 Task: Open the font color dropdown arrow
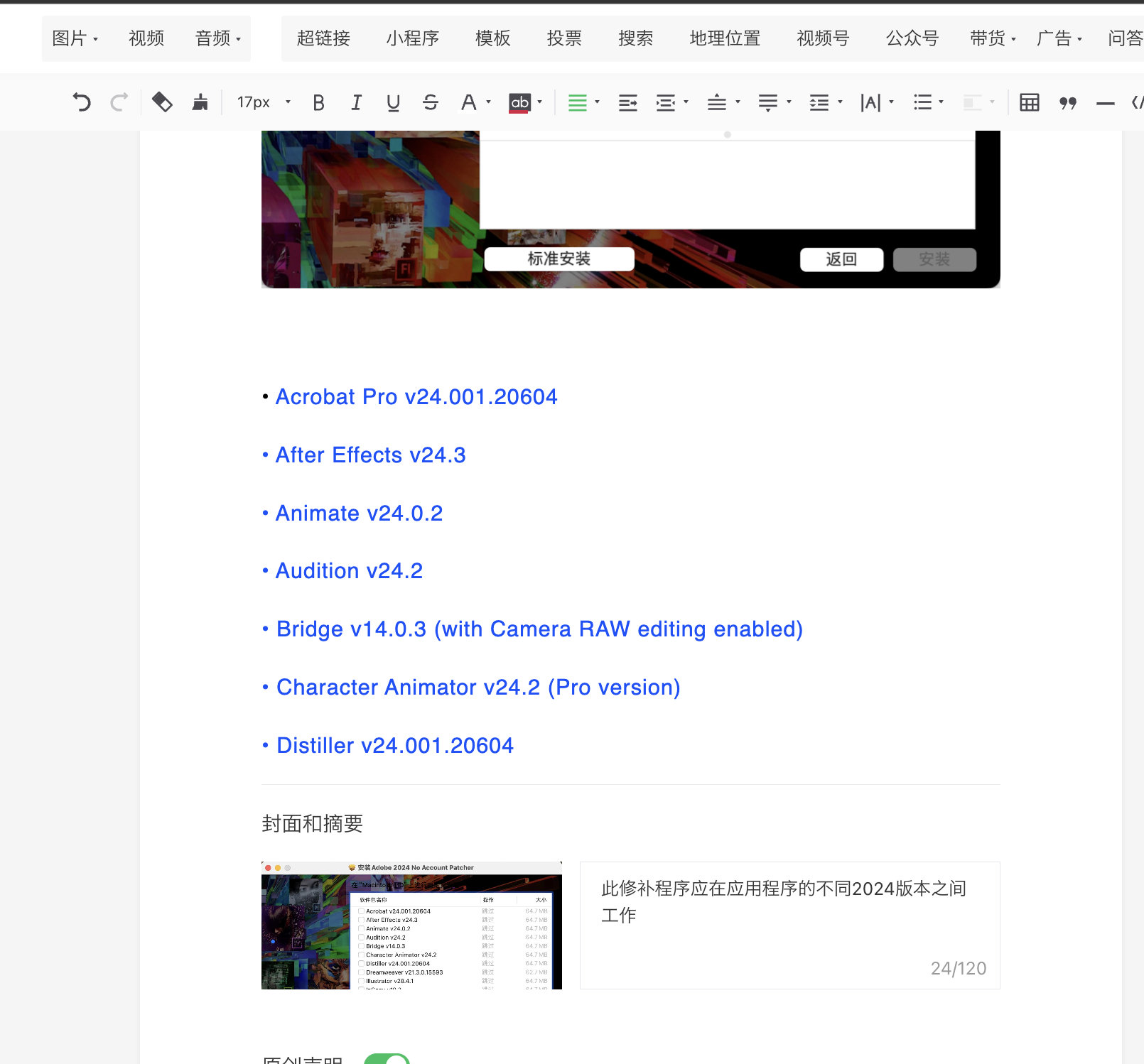click(x=488, y=103)
